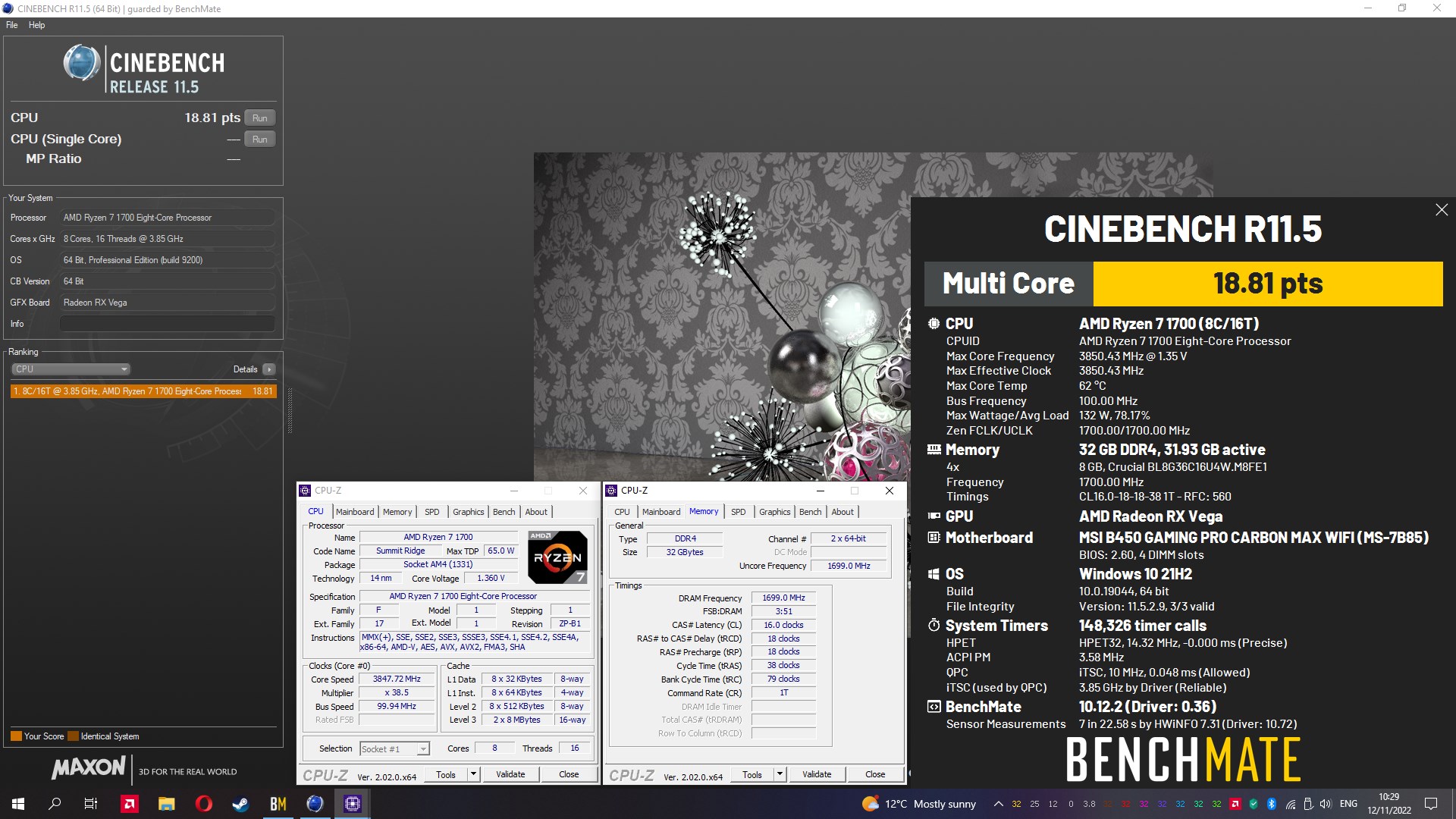The height and width of the screenshot is (819, 1456).
Task: Open About tab in right CPU-Z window
Action: pos(843,512)
